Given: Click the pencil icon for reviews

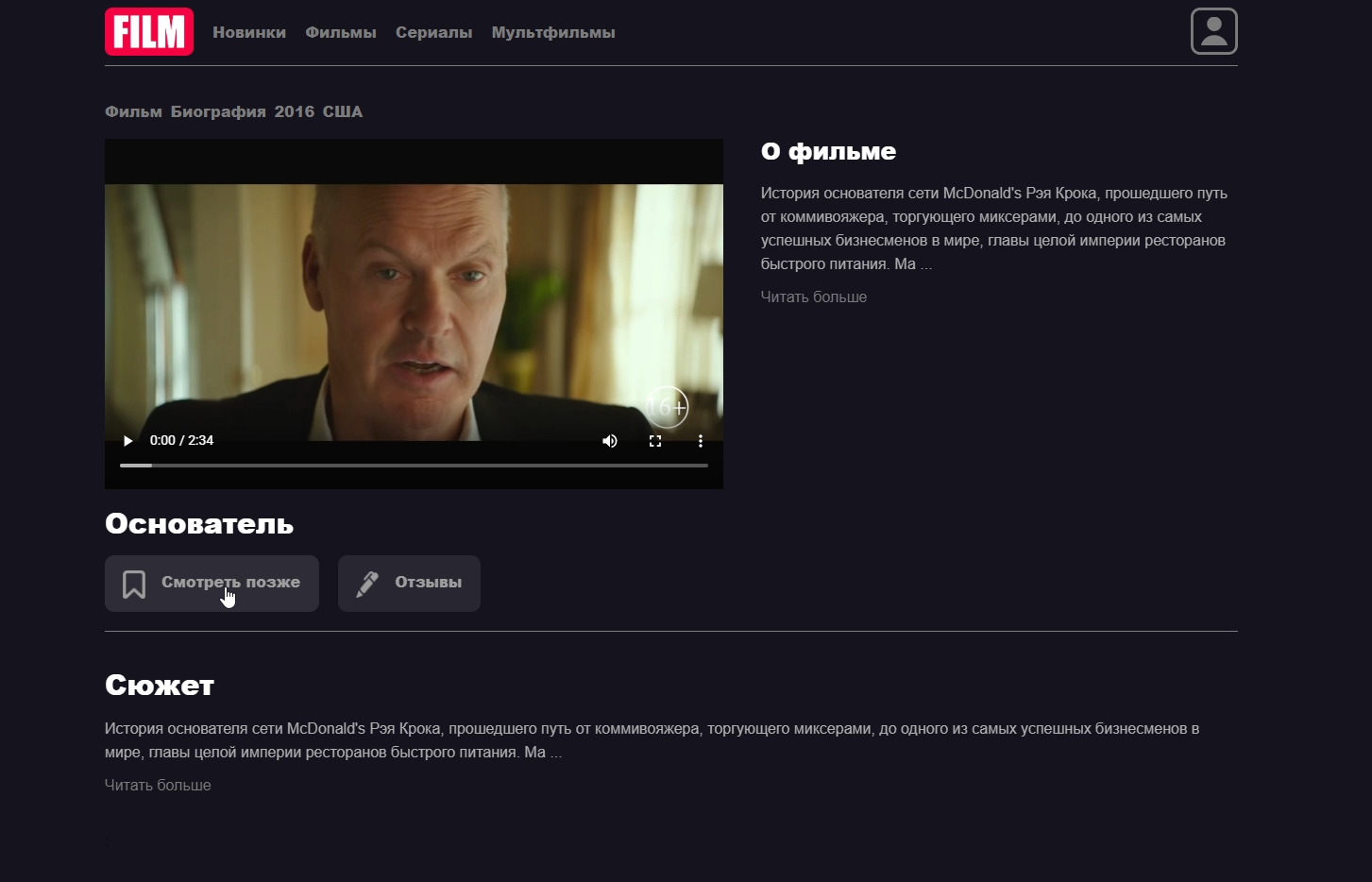Looking at the screenshot, I should (367, 584).
